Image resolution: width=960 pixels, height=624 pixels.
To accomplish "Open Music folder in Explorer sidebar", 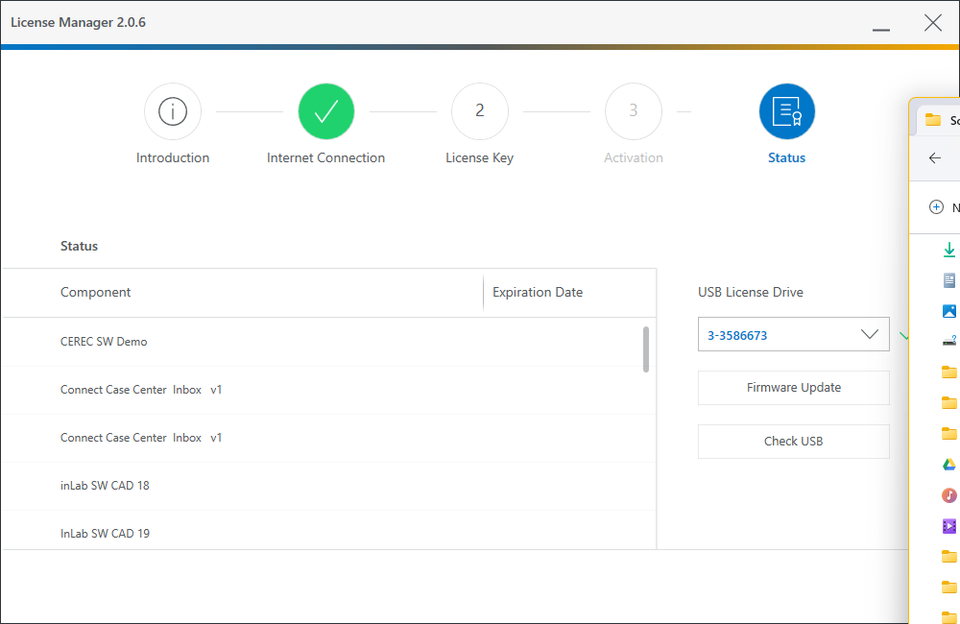I will tap(949, 495).
